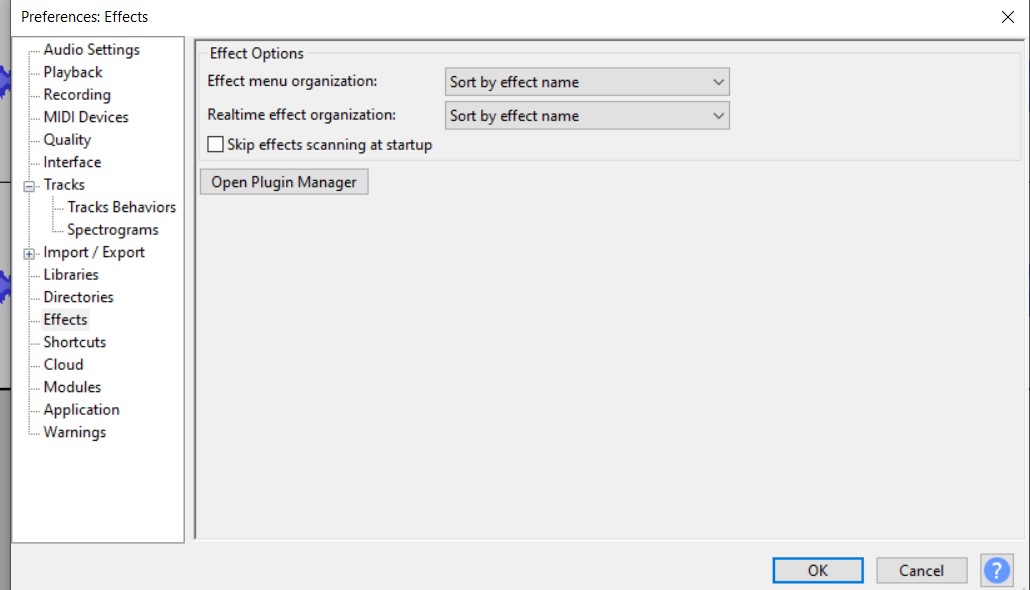Select Modules in the preferences tree
This screenshot has width=1030, height=590.
coord(72,387)
